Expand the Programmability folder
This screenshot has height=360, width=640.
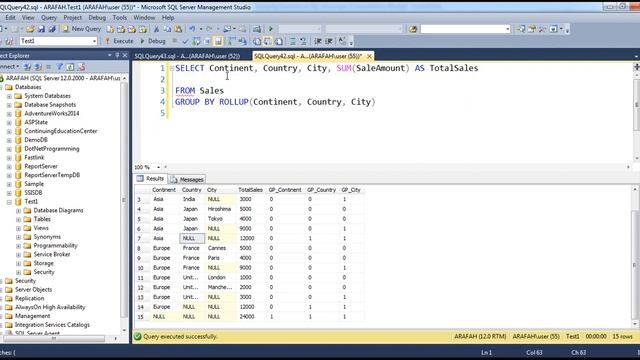click(x=18, y=246)
